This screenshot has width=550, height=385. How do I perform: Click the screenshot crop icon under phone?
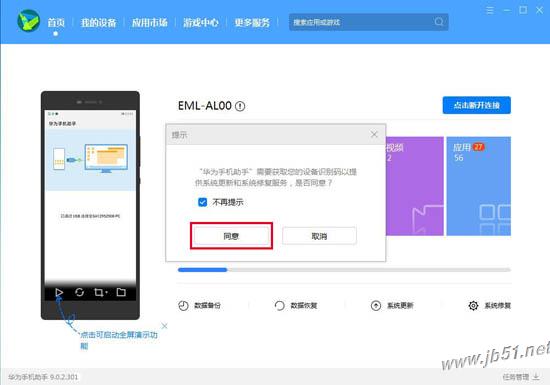[100, 292]
